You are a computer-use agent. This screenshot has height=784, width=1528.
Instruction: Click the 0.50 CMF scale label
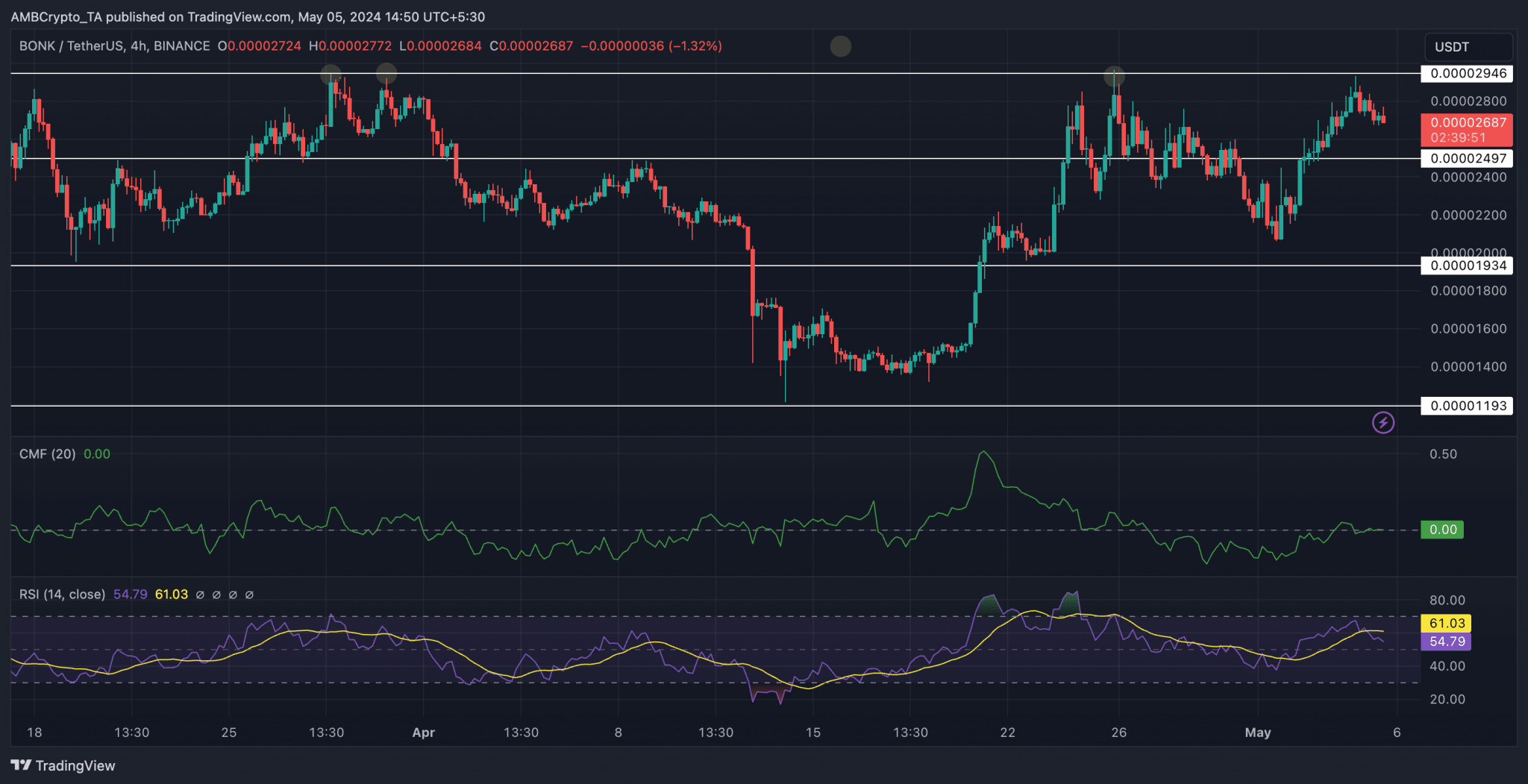pos(1443,454)
